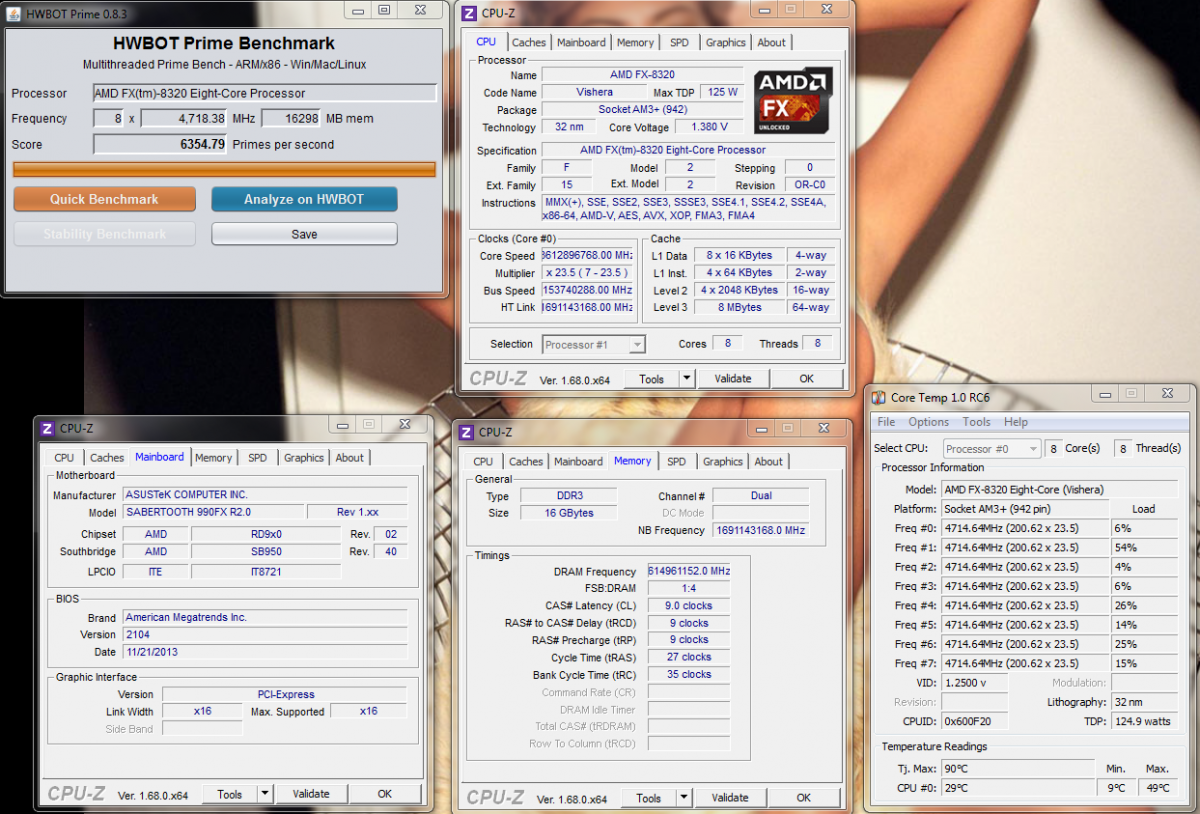
Task: Click memory Size value 16 GBytes
Action: pyautogui.click(x=568, y=513)
